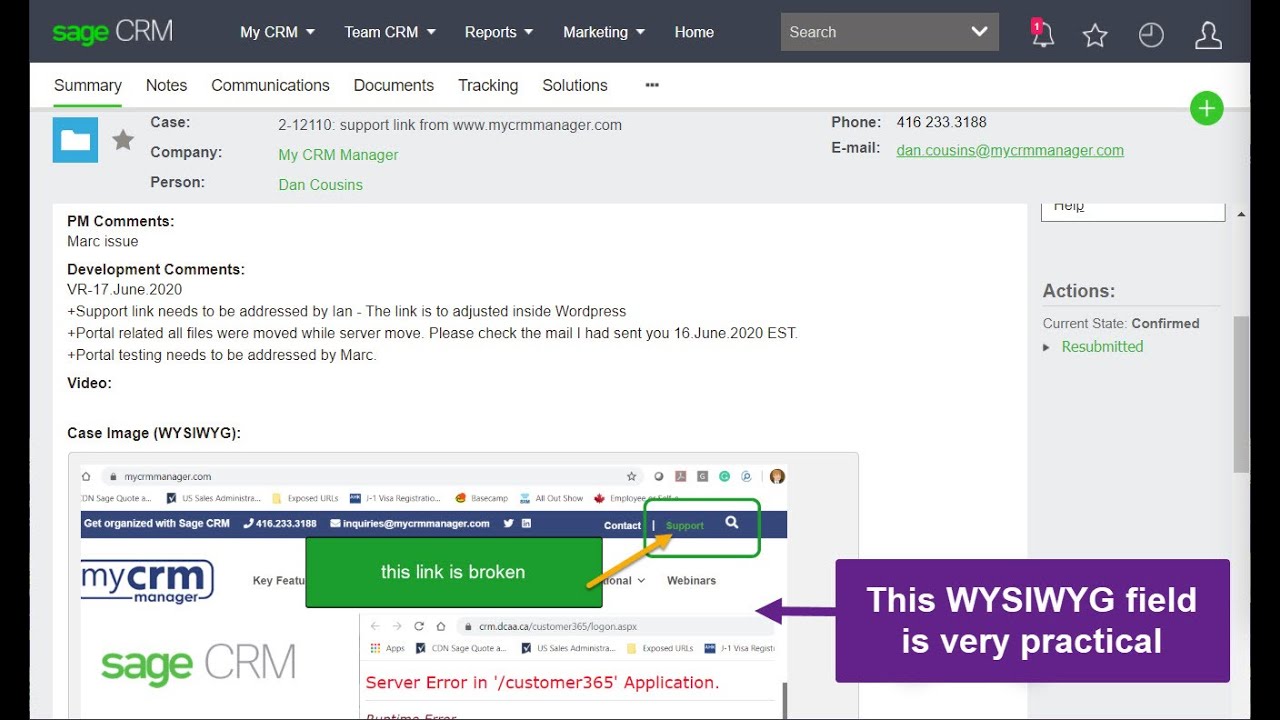Click the green plus new button

coord(1207,108)
